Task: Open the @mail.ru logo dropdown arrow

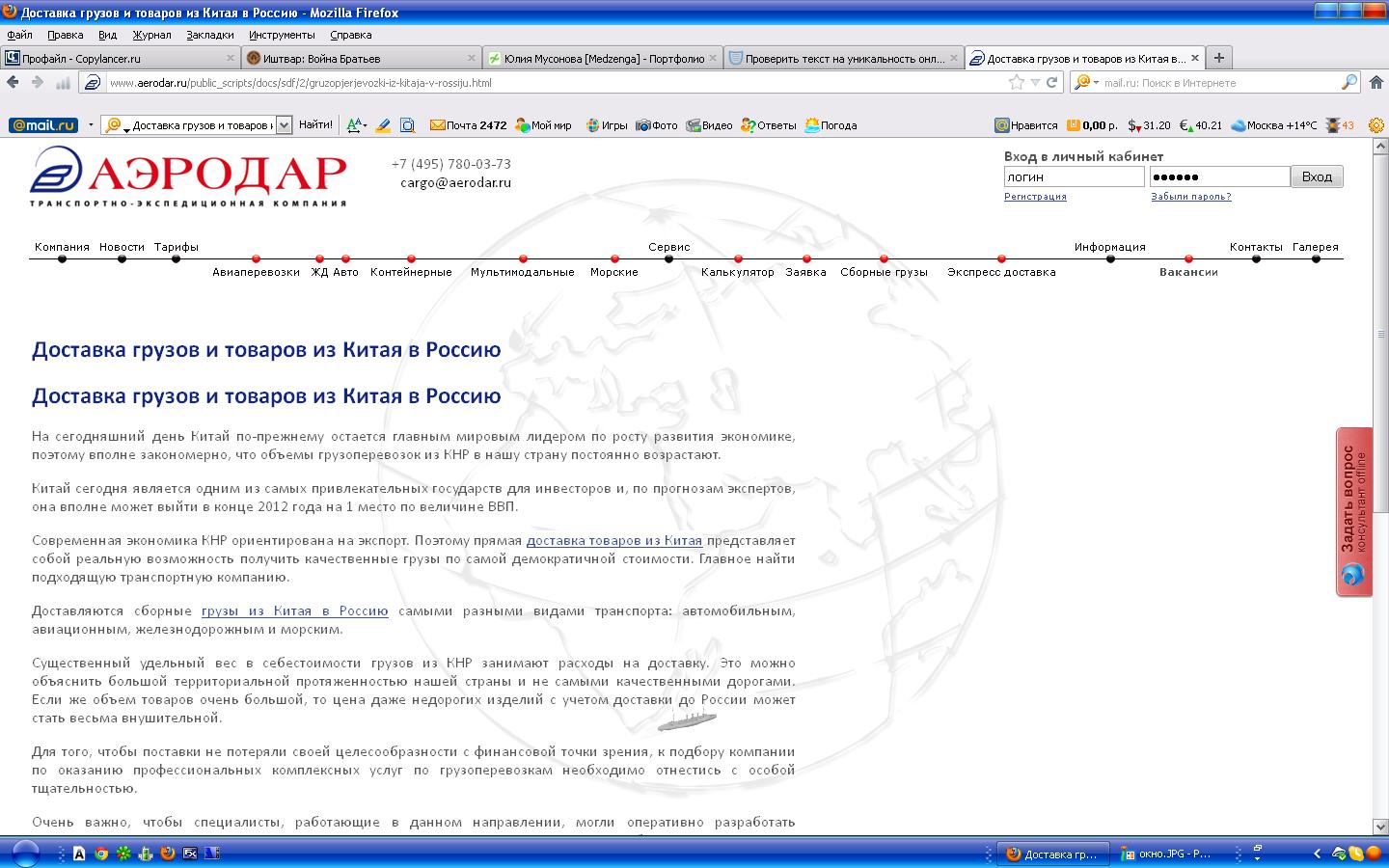Action: pyautogui.click(x=91, y=125)
